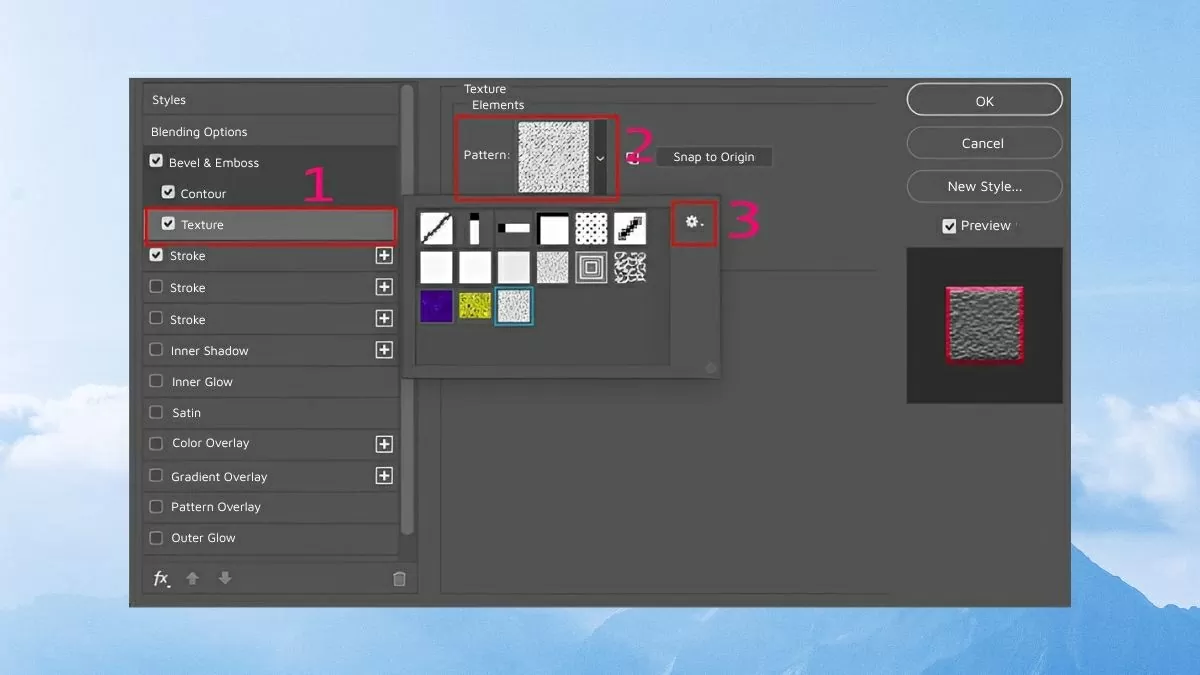
Task: Open the pattern picker gear menu
Action: [693, 223]
